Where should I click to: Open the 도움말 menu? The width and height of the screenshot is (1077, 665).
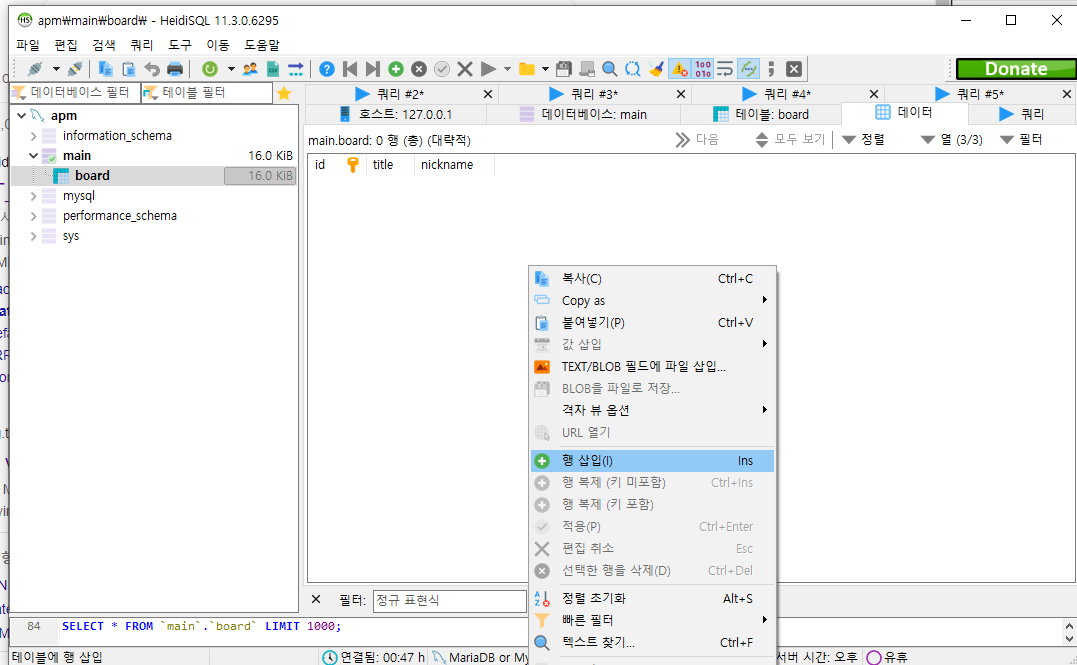(x=262, y=45)
